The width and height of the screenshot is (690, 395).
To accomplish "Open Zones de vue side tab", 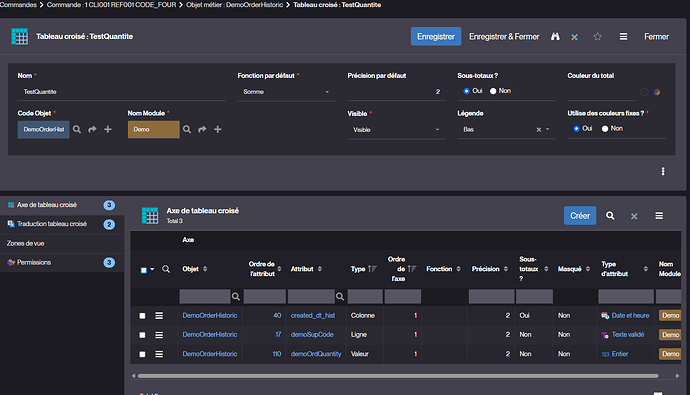I will click(x=62, y=243).
